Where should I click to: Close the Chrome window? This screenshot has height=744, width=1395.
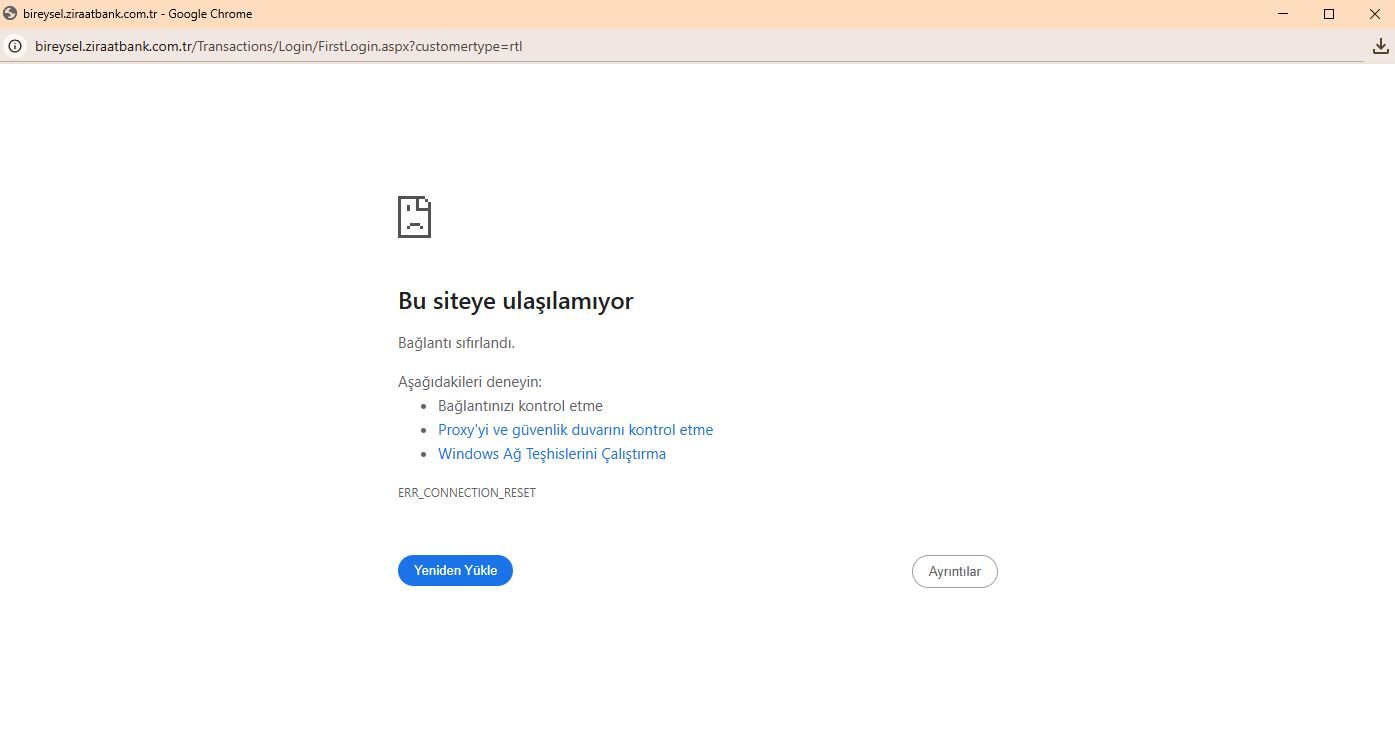coord(1374,14)
